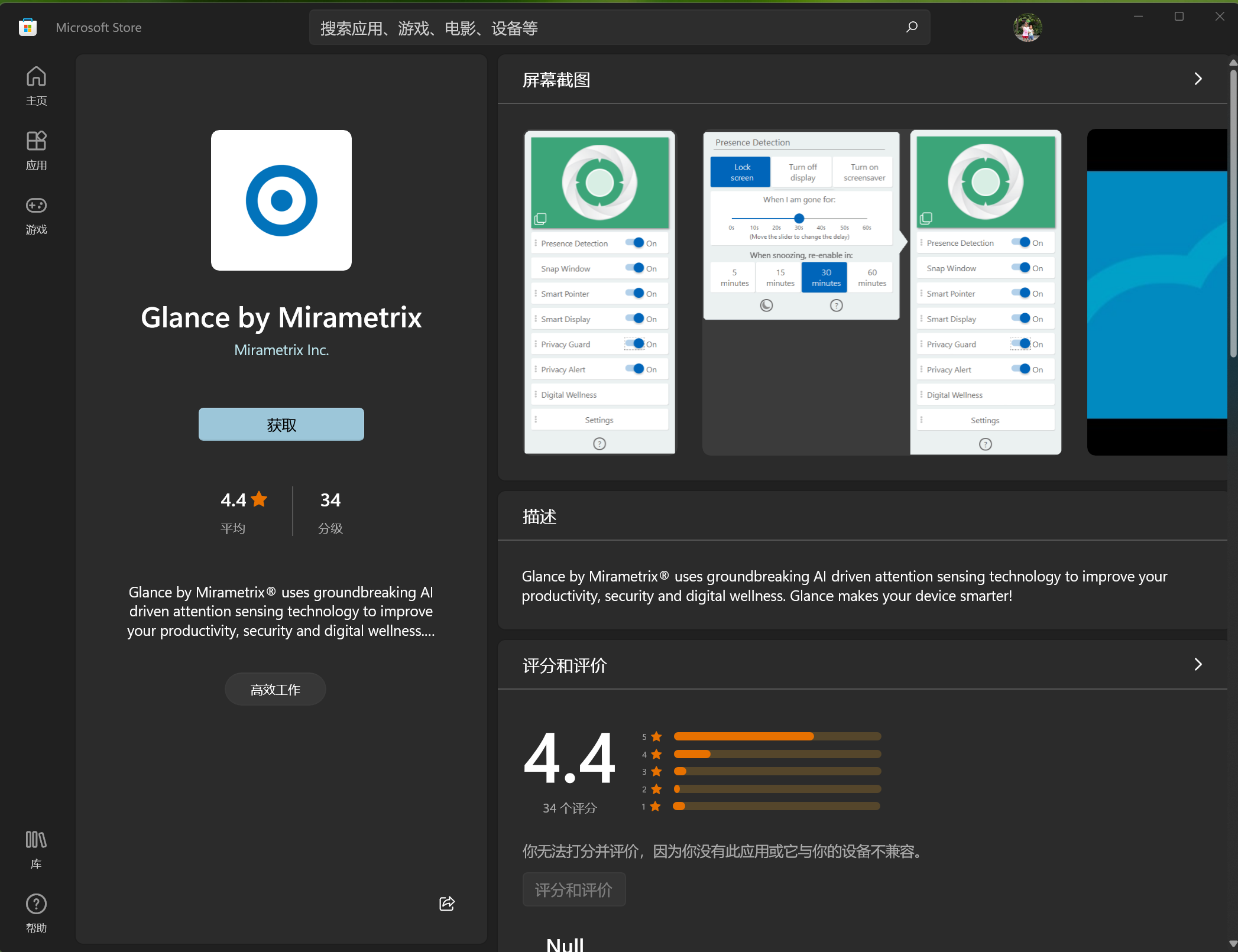Open the Presence Detection screenshot thumbnail

(881, 293)
